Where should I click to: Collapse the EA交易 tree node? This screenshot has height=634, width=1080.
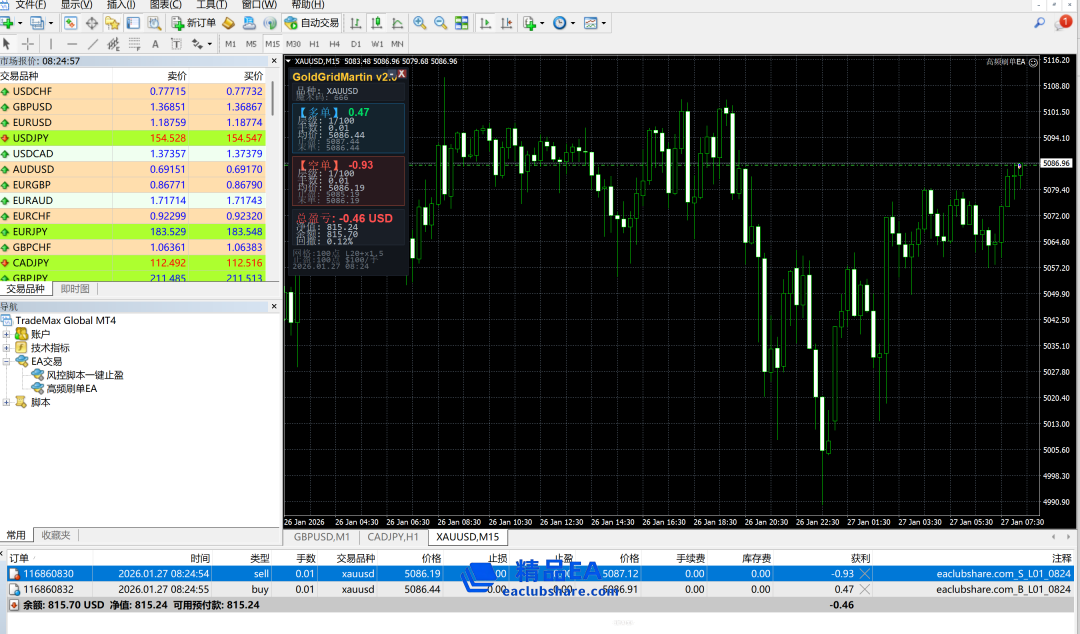(x=7, y=361)
